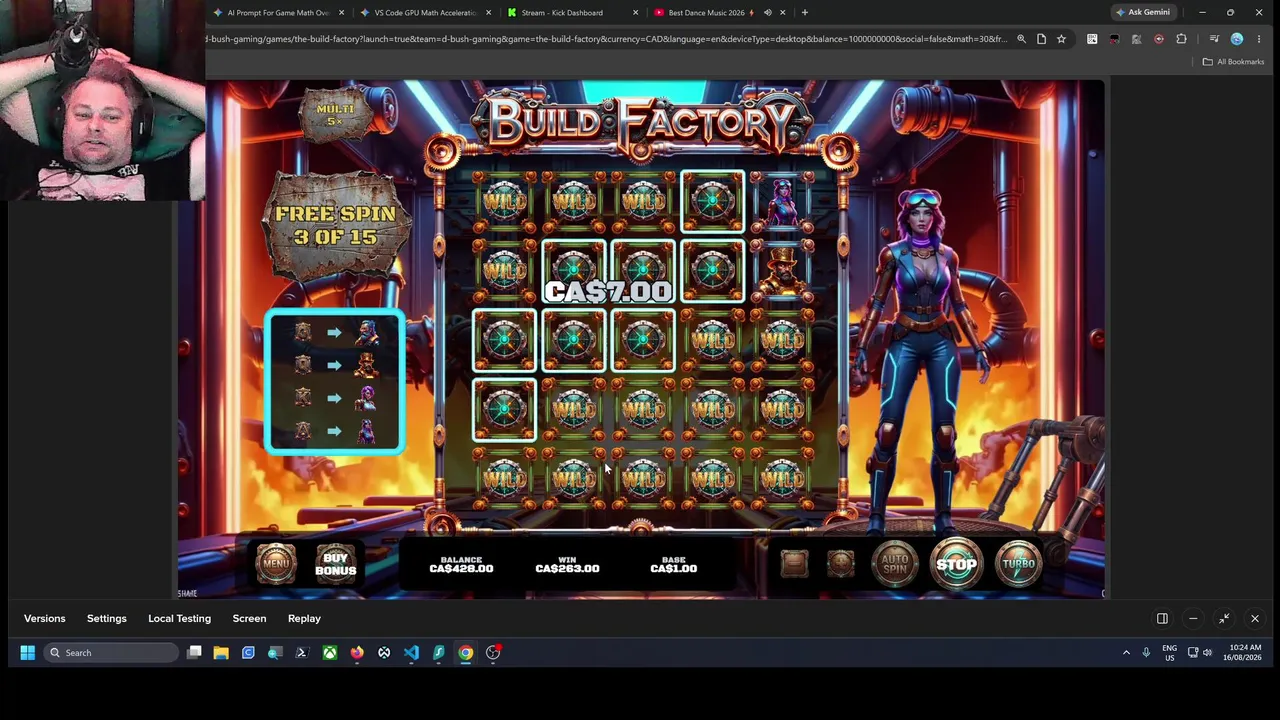The image size is (1280, 720).
Task: Open the Windows Start menu
Action: pos(27,653)
